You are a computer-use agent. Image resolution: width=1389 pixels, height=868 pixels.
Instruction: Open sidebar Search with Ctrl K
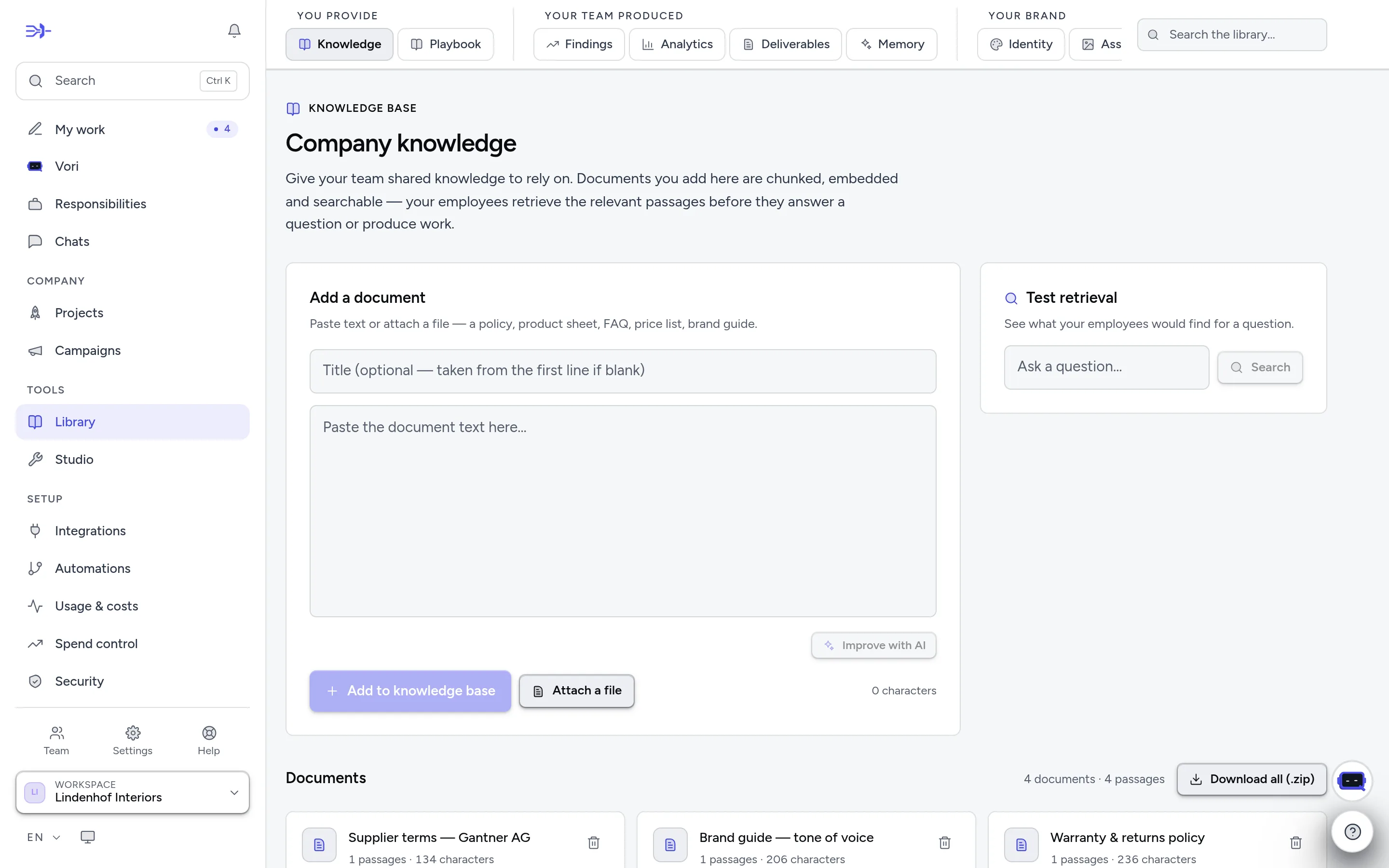[x=133, y=81]
